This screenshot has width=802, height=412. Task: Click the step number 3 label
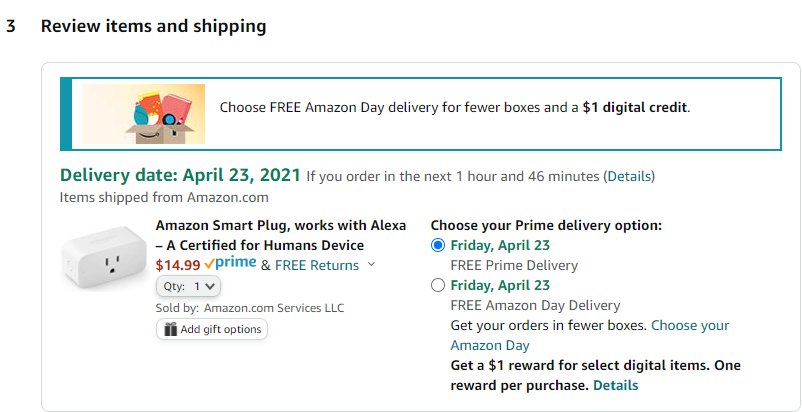11,26
